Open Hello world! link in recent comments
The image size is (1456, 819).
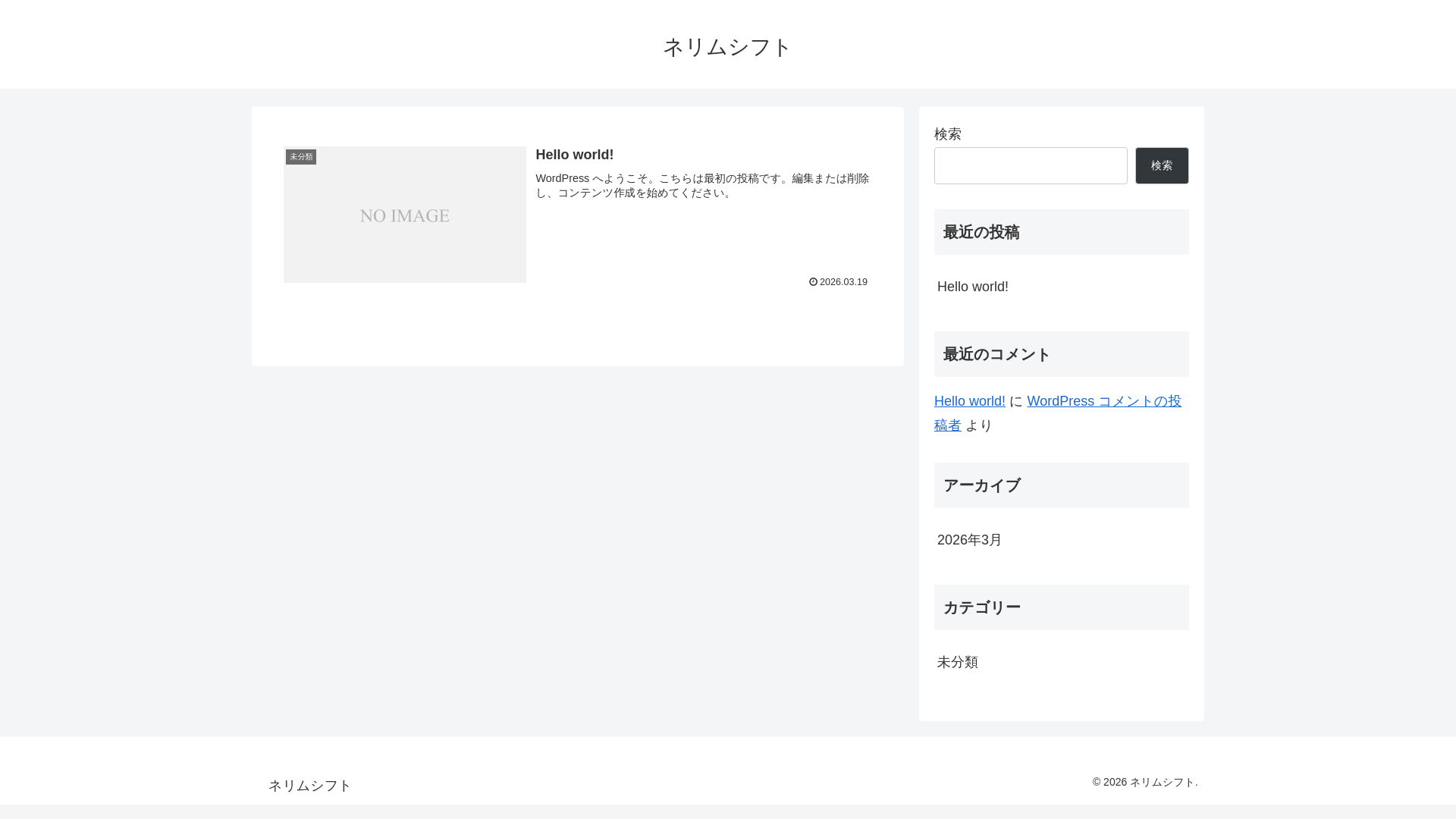[969, 401]
